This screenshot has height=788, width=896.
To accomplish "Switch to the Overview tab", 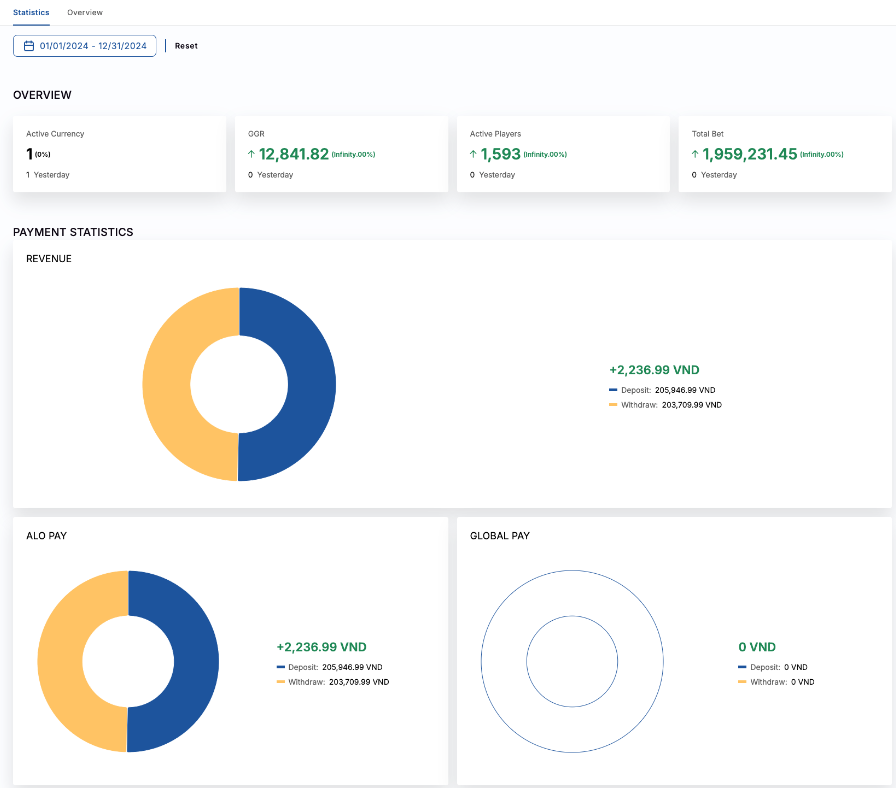I will click(x=85, y=12).
